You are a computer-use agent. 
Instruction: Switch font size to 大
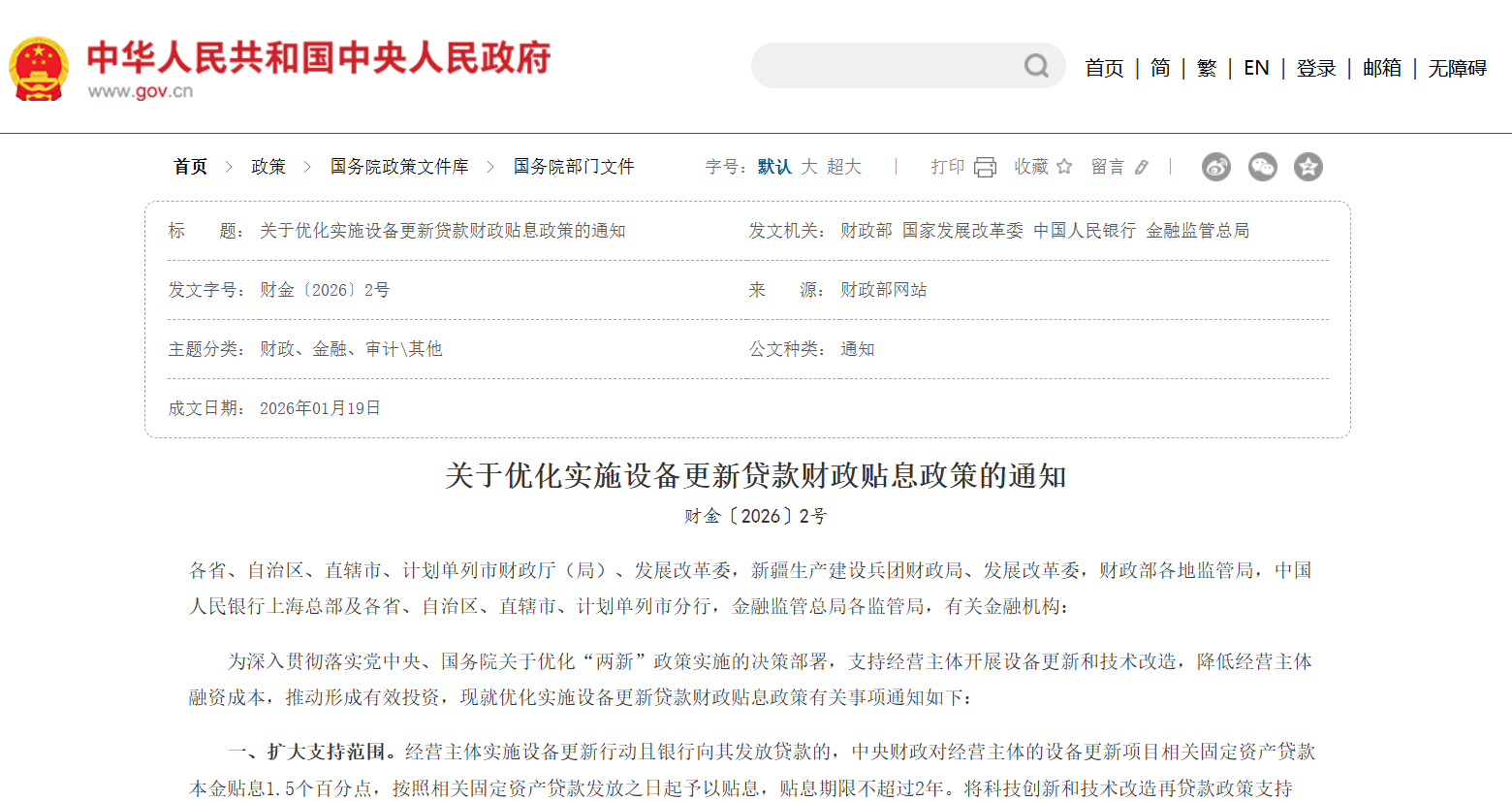809,167
